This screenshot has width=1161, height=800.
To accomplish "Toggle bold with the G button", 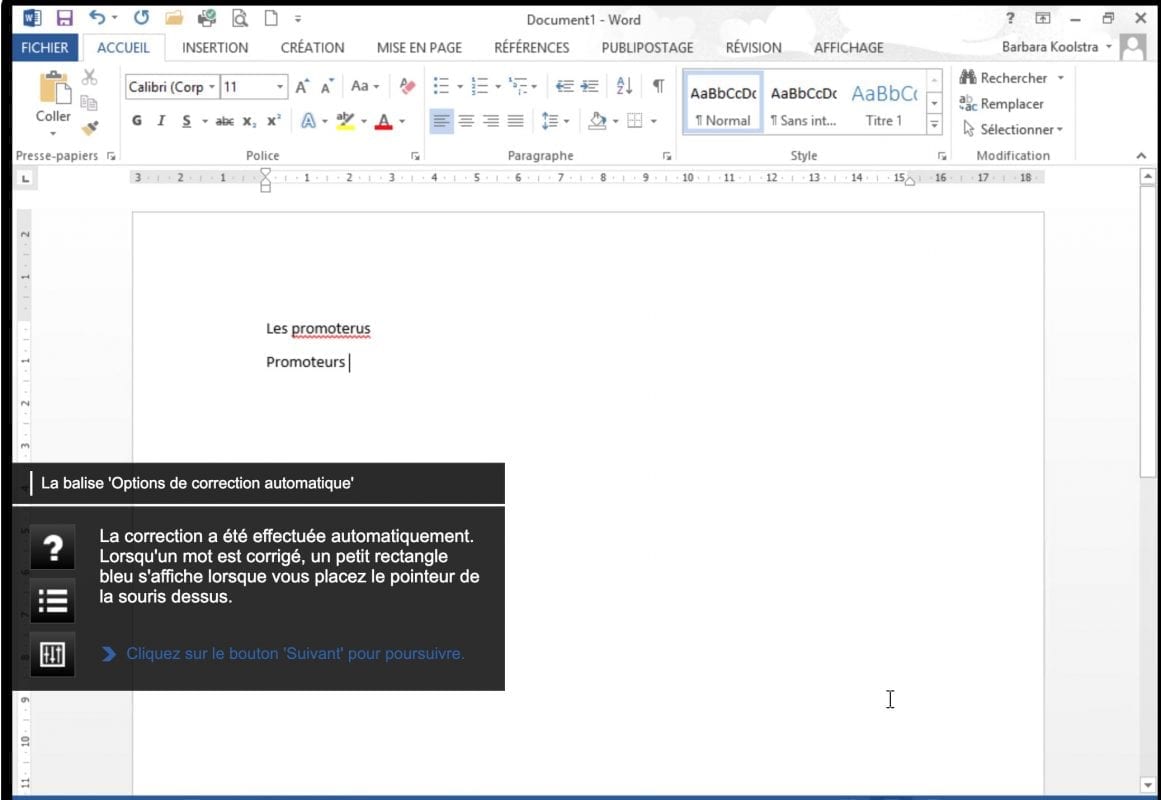I will [x=137, y=121].
